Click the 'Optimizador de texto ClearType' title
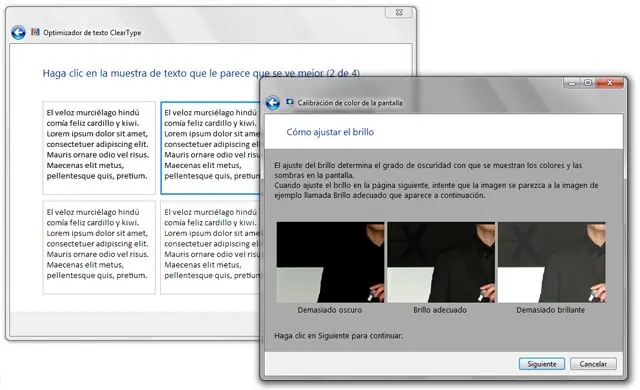640x390 pixels. [x=92, y=33]
